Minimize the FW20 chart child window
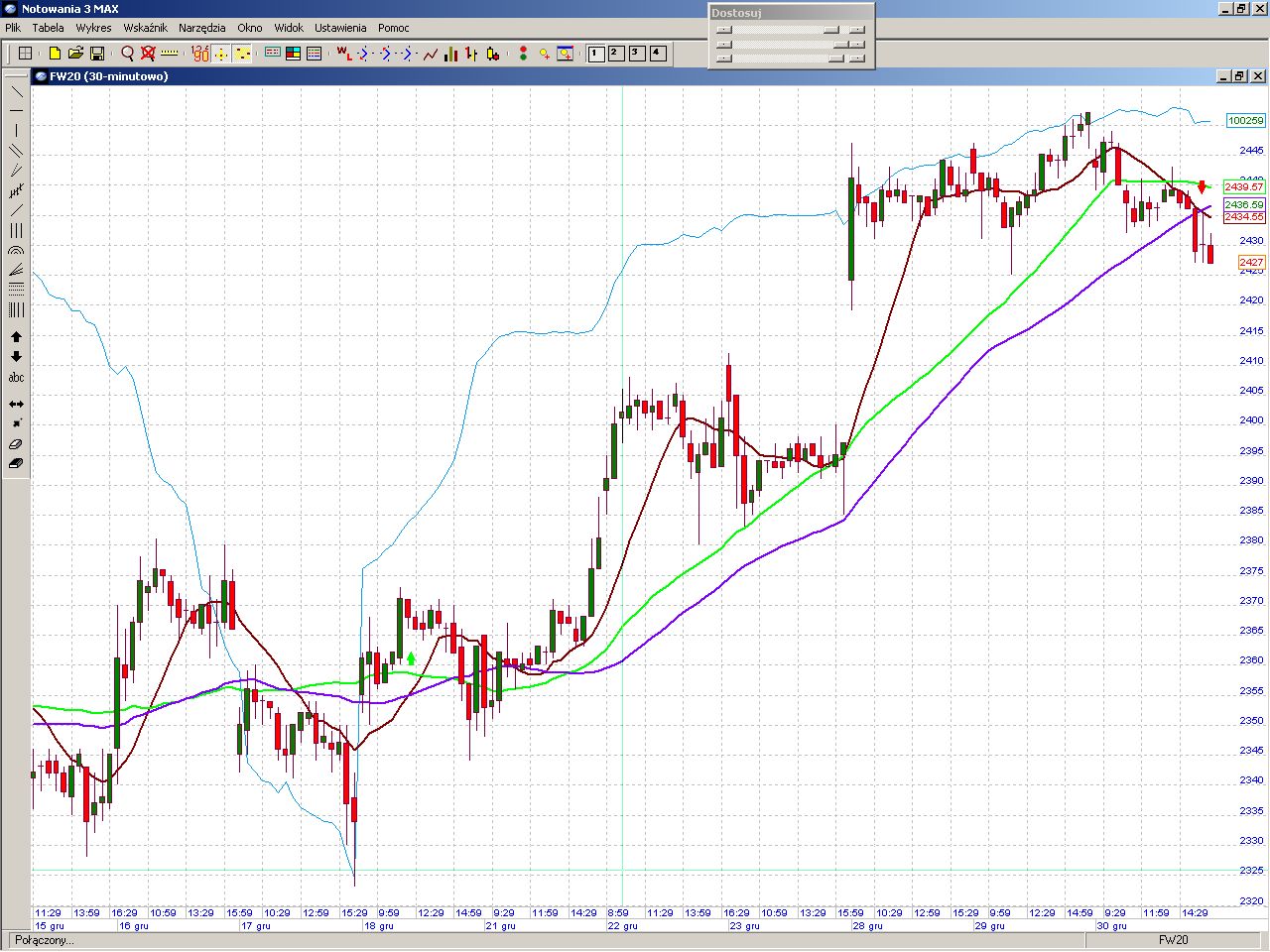The width and height of the screenshot is (1270, 952). (x=1224, y=76)
